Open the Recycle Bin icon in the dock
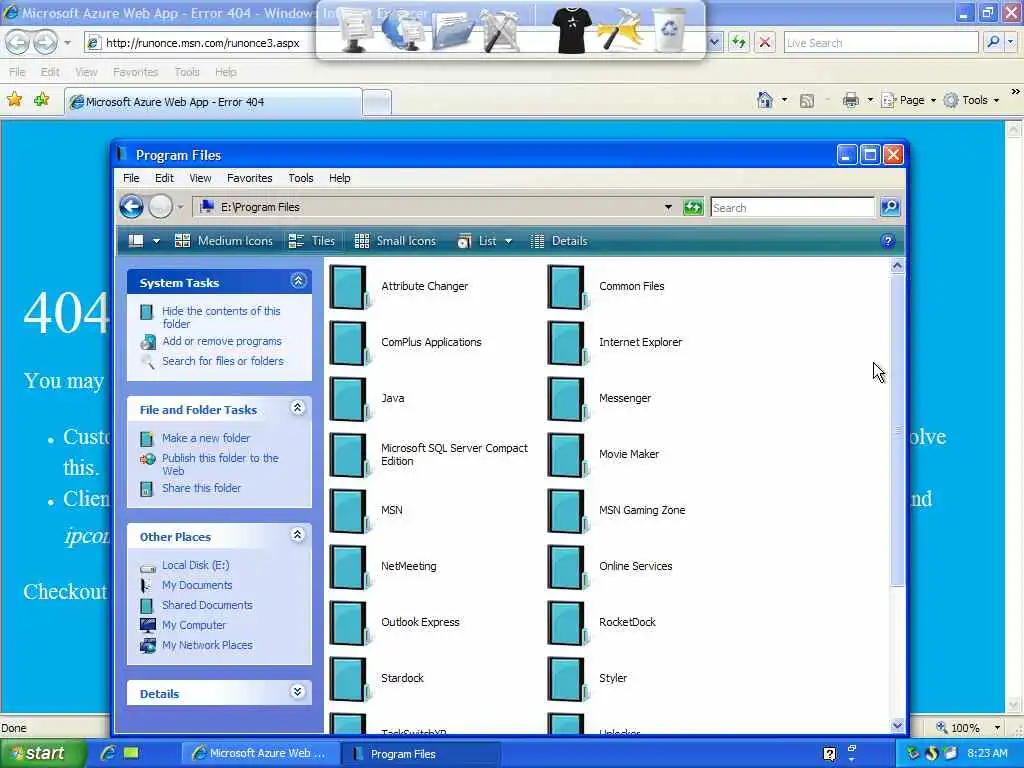The width and height of the screenshot is (1024, 768). [669, 29]
